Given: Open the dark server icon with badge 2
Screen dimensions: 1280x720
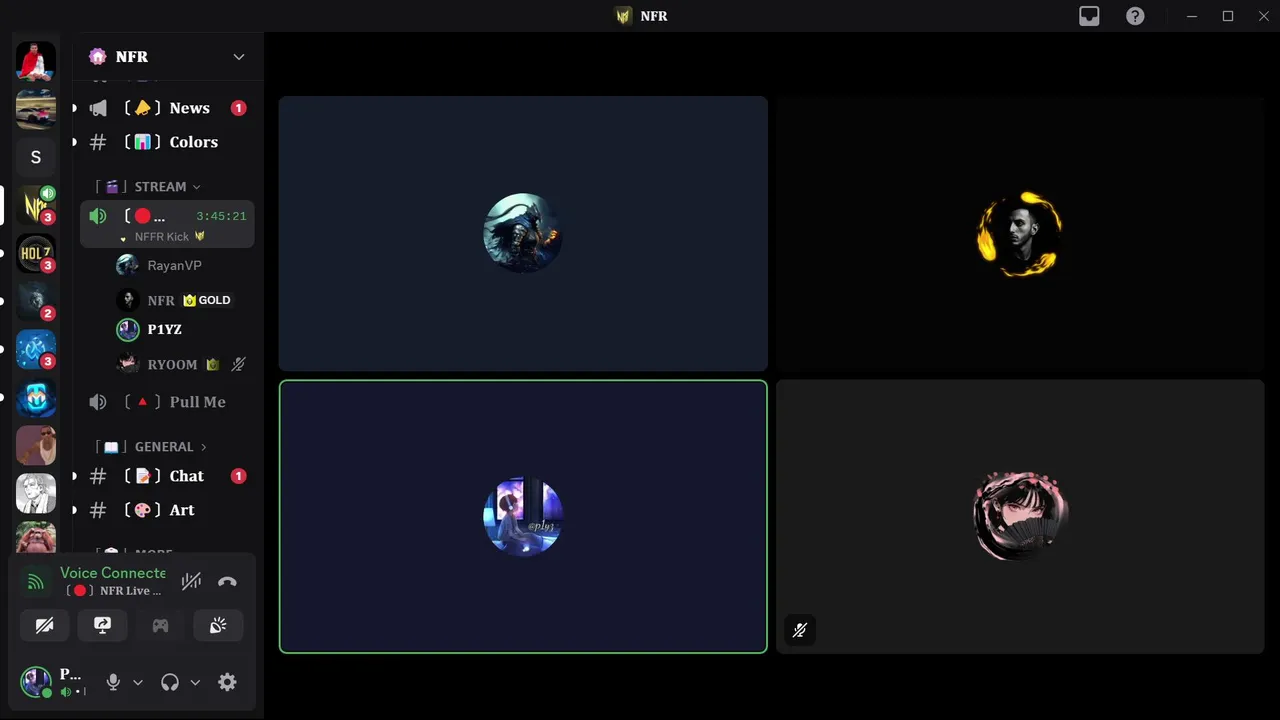Looking at the screenshot, I should coord(36,301).
